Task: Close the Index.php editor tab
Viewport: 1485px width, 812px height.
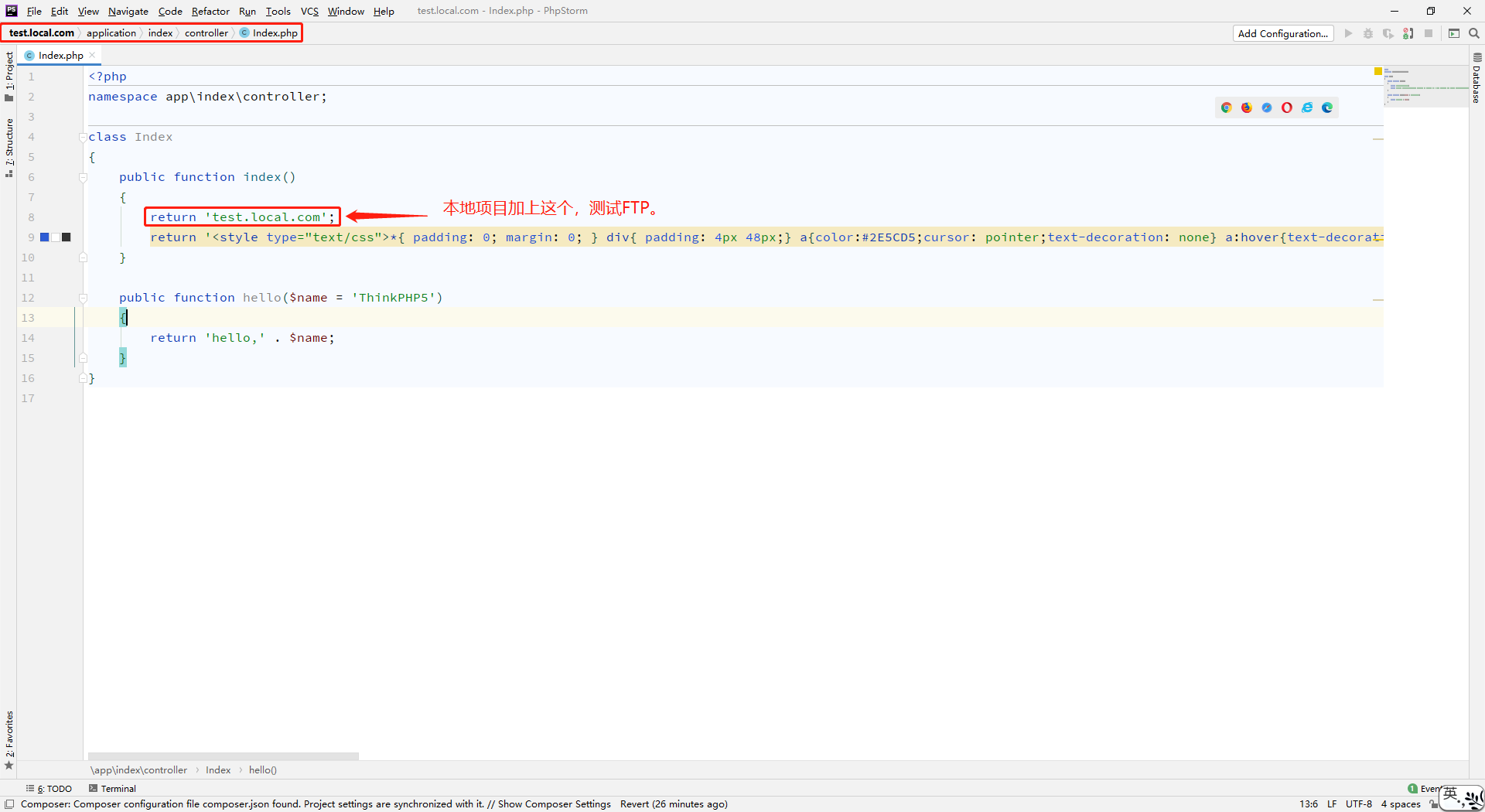Action: click(92, 55)
